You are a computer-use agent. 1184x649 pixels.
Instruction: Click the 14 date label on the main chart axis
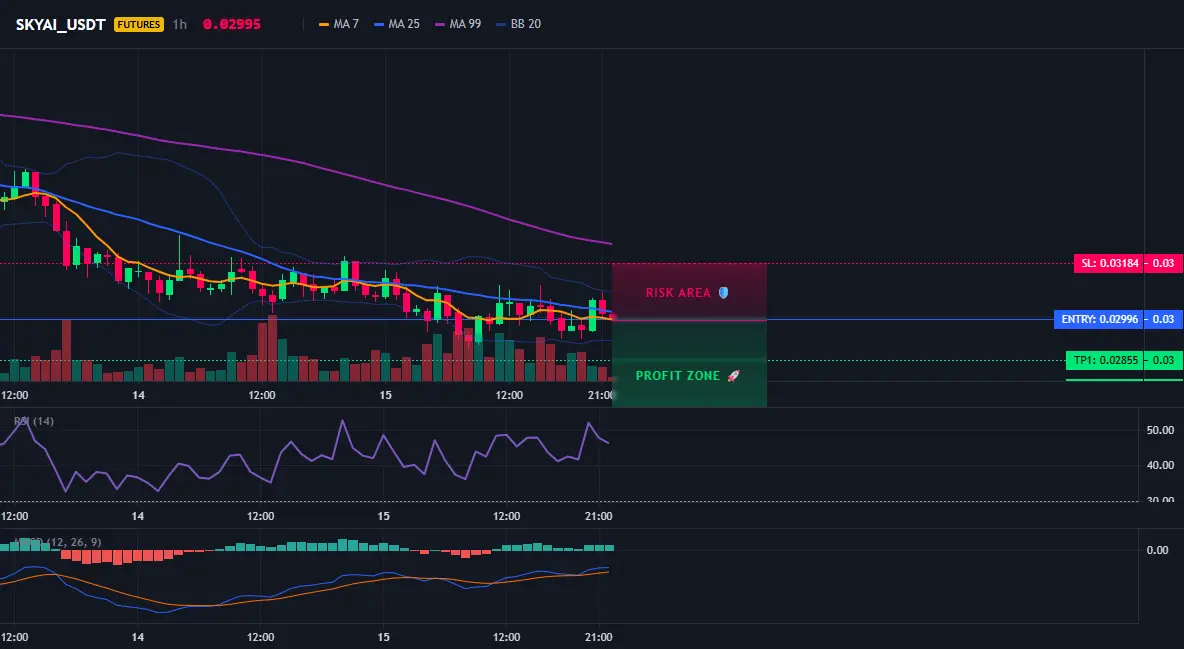point(138,395)
